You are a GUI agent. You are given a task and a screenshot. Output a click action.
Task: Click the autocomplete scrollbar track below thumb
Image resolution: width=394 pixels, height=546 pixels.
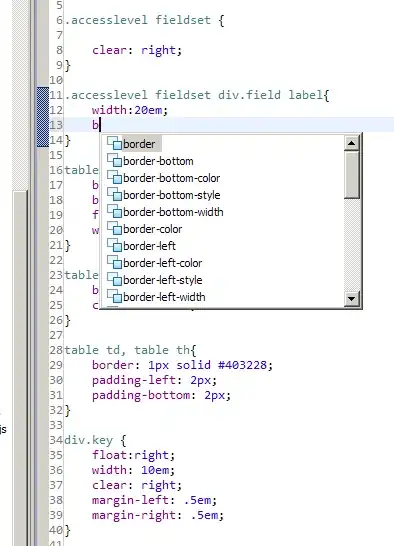click(x=351, y=245)
